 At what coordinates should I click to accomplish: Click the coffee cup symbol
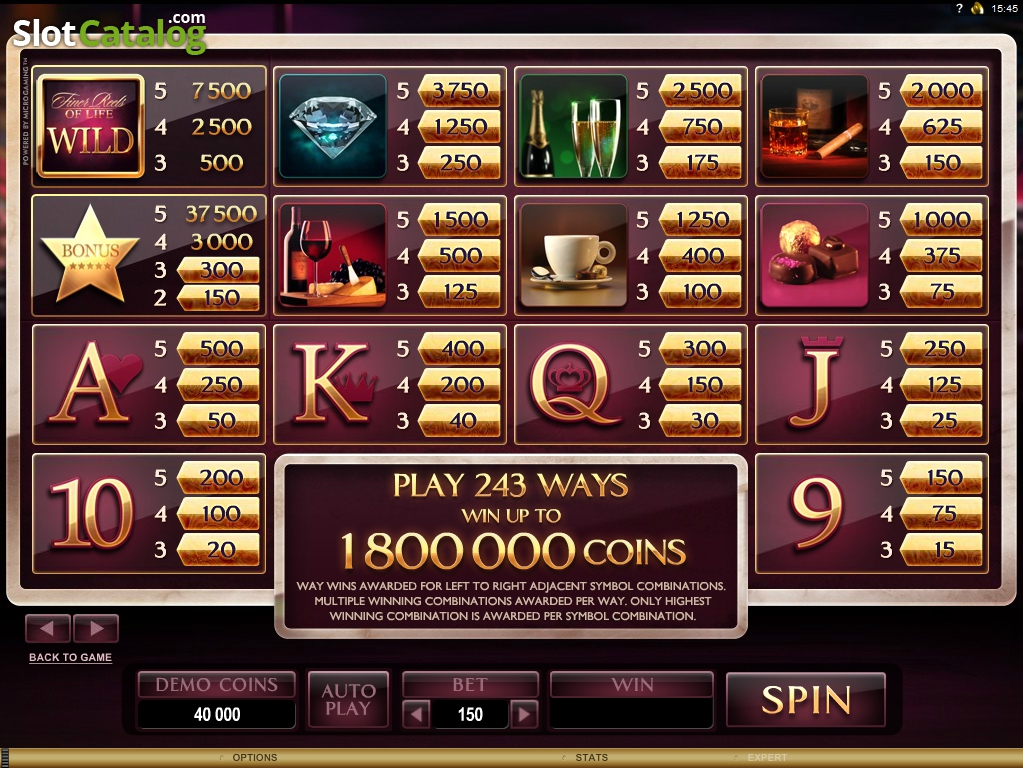(x=573, y=255)
